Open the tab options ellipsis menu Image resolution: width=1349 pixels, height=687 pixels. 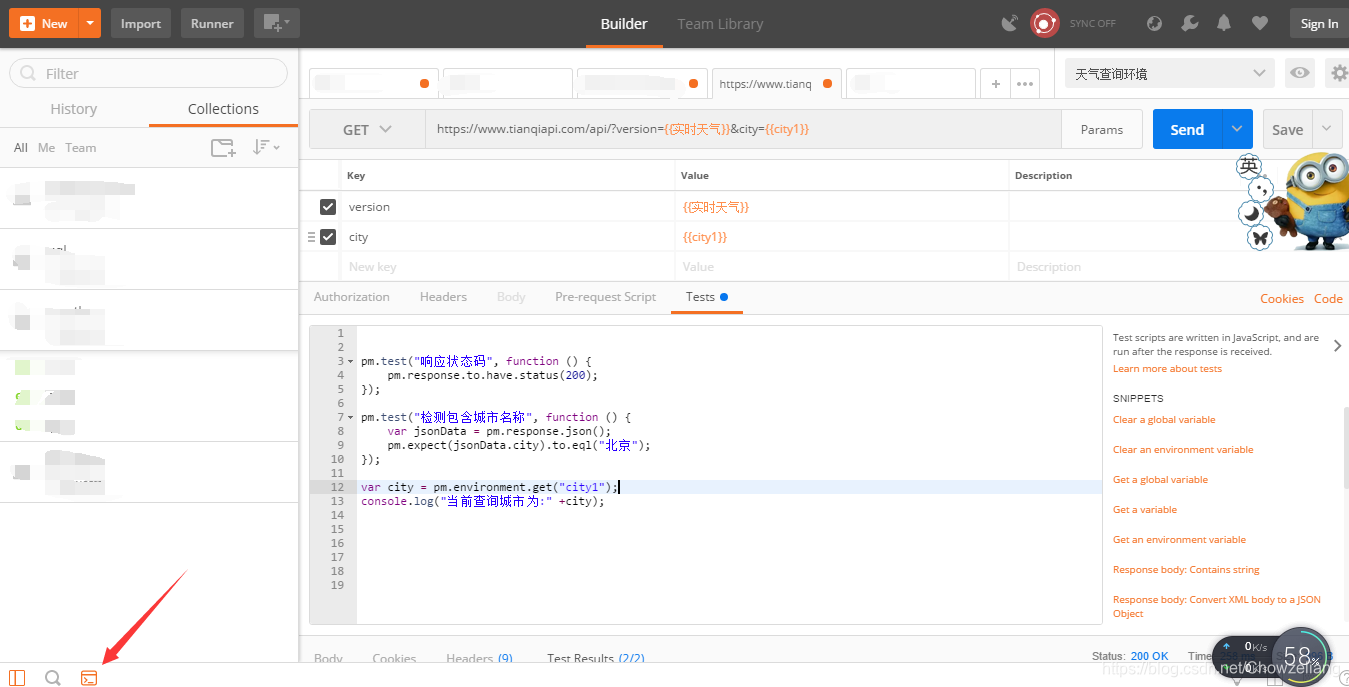tap(1025, 84)
